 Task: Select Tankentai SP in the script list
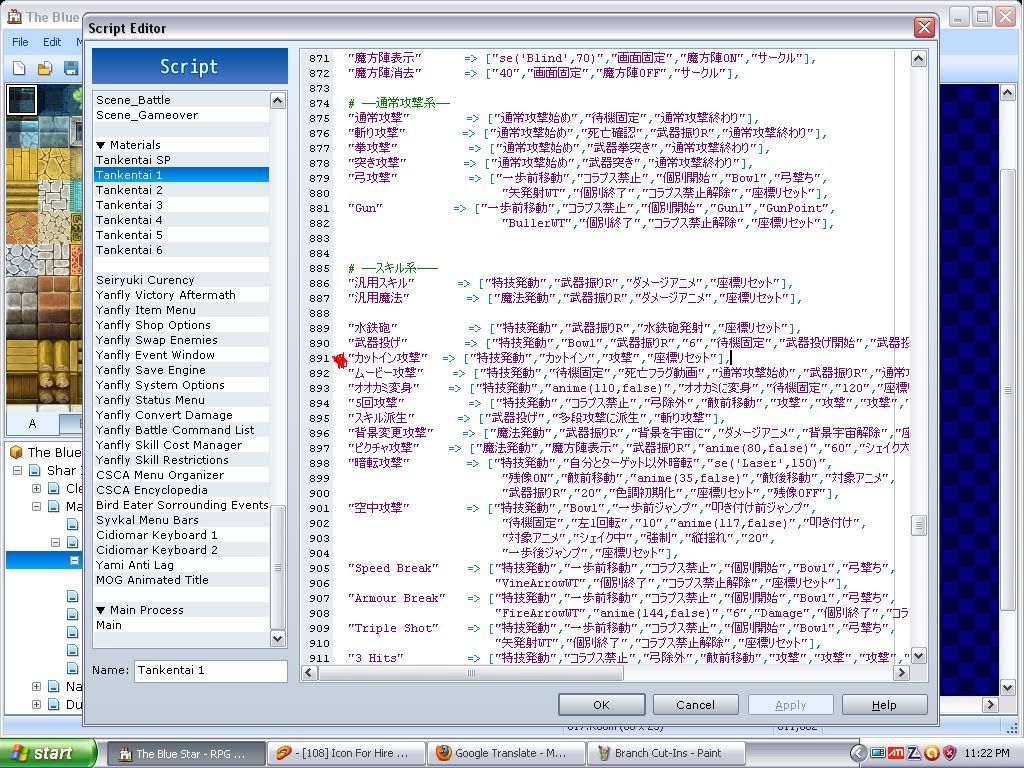133,160
